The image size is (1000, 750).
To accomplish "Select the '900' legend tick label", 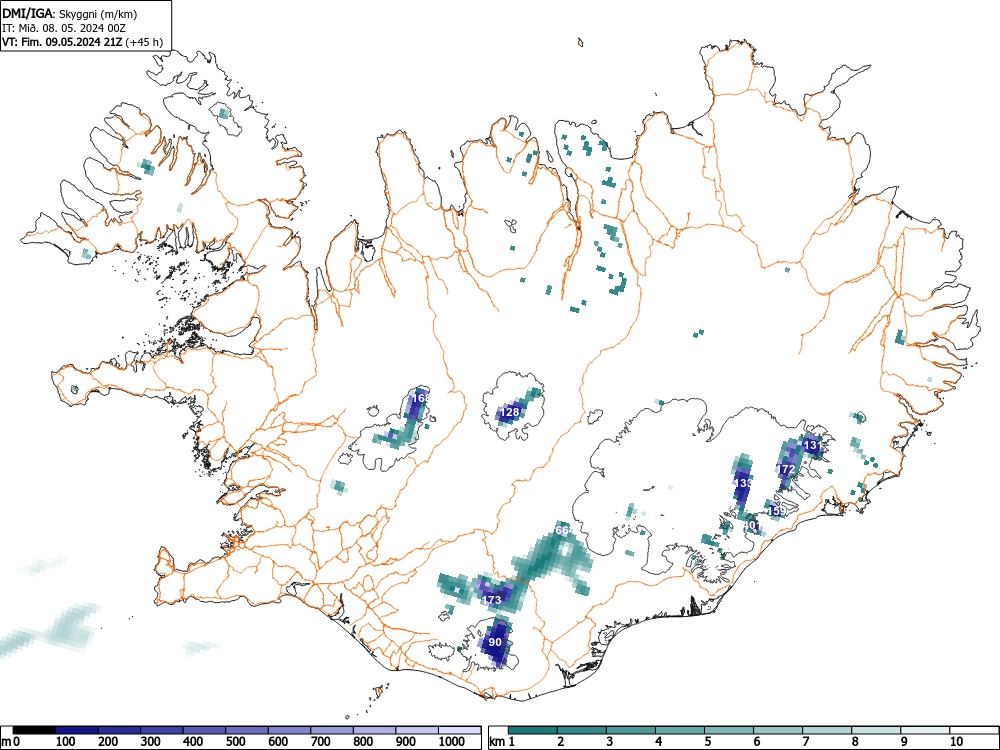I will (x=406, y=742).
